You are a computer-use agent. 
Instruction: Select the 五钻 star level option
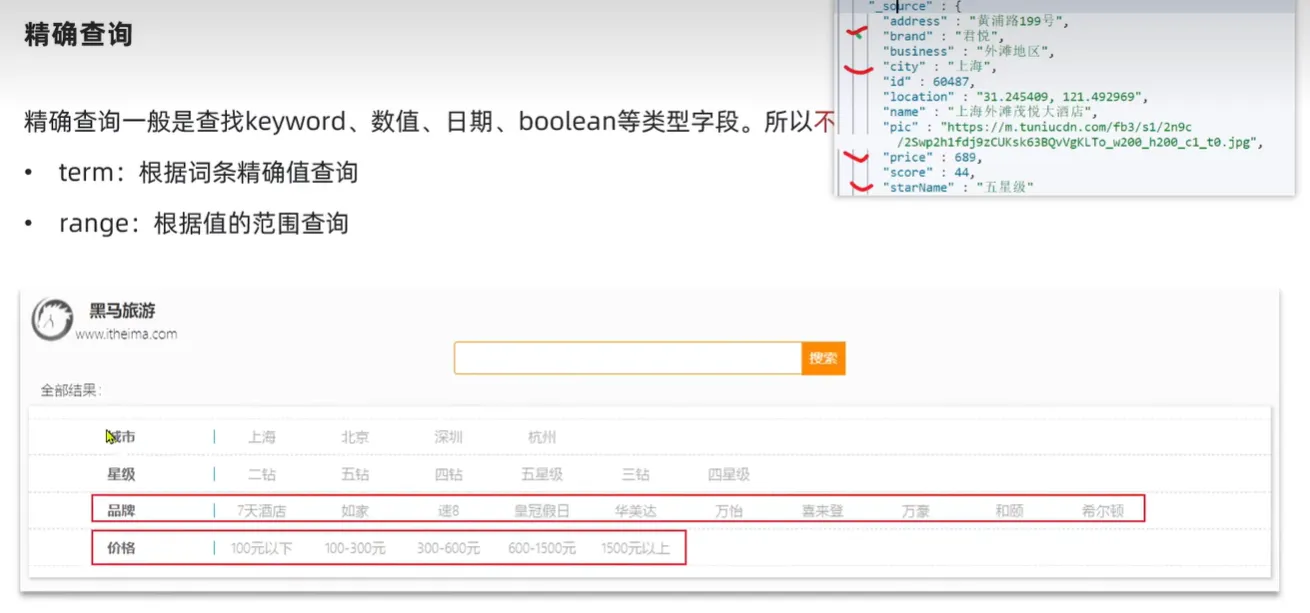(x=355, y=474)
